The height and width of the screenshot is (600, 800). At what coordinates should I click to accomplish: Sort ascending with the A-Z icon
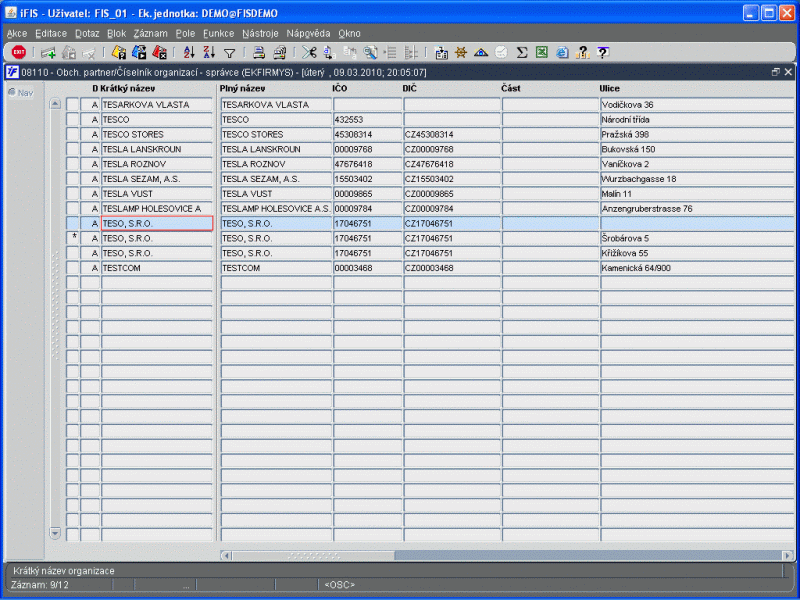pos(189,52)
